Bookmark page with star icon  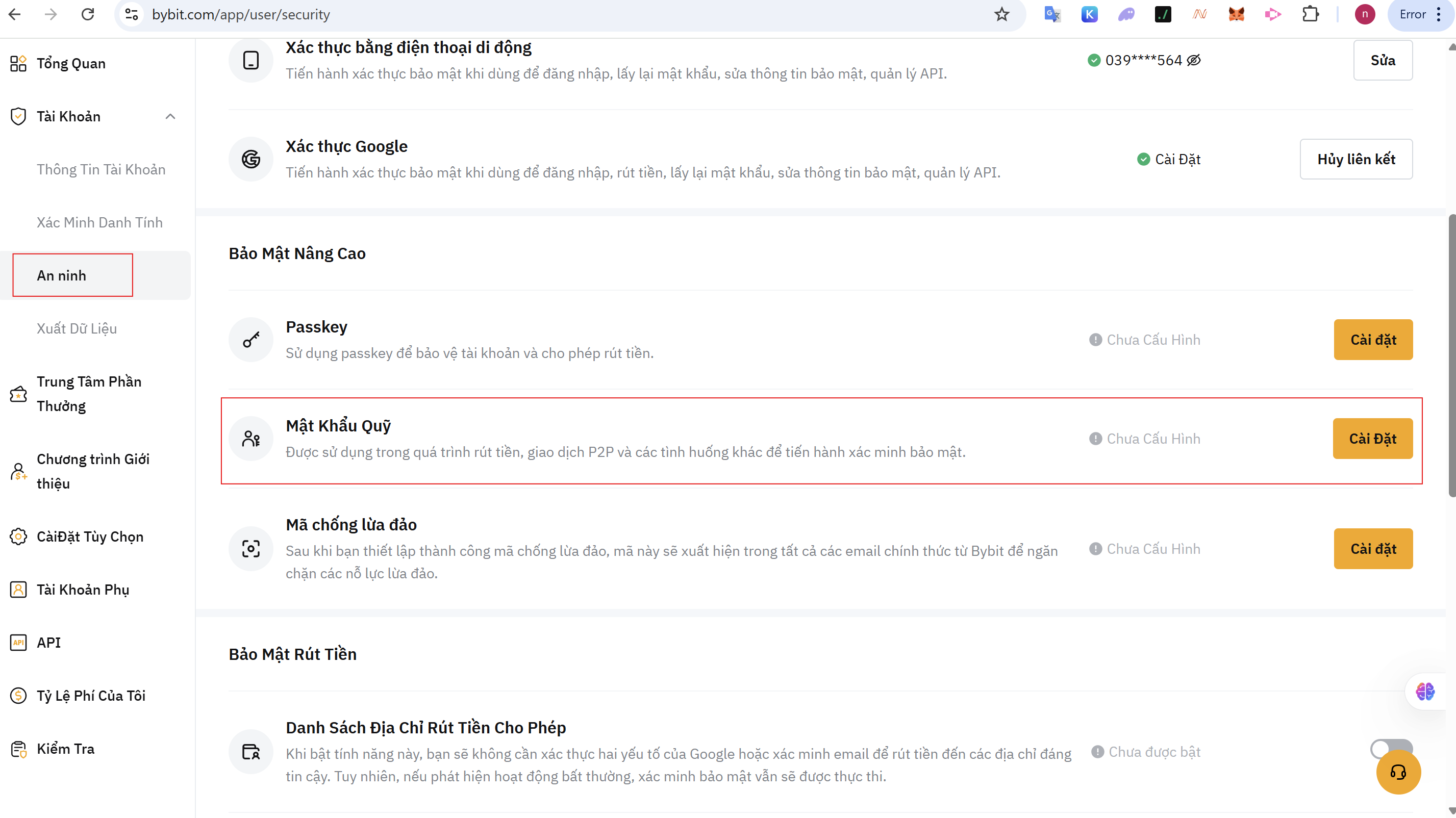pyautogui.click(x=1001, y=15)
